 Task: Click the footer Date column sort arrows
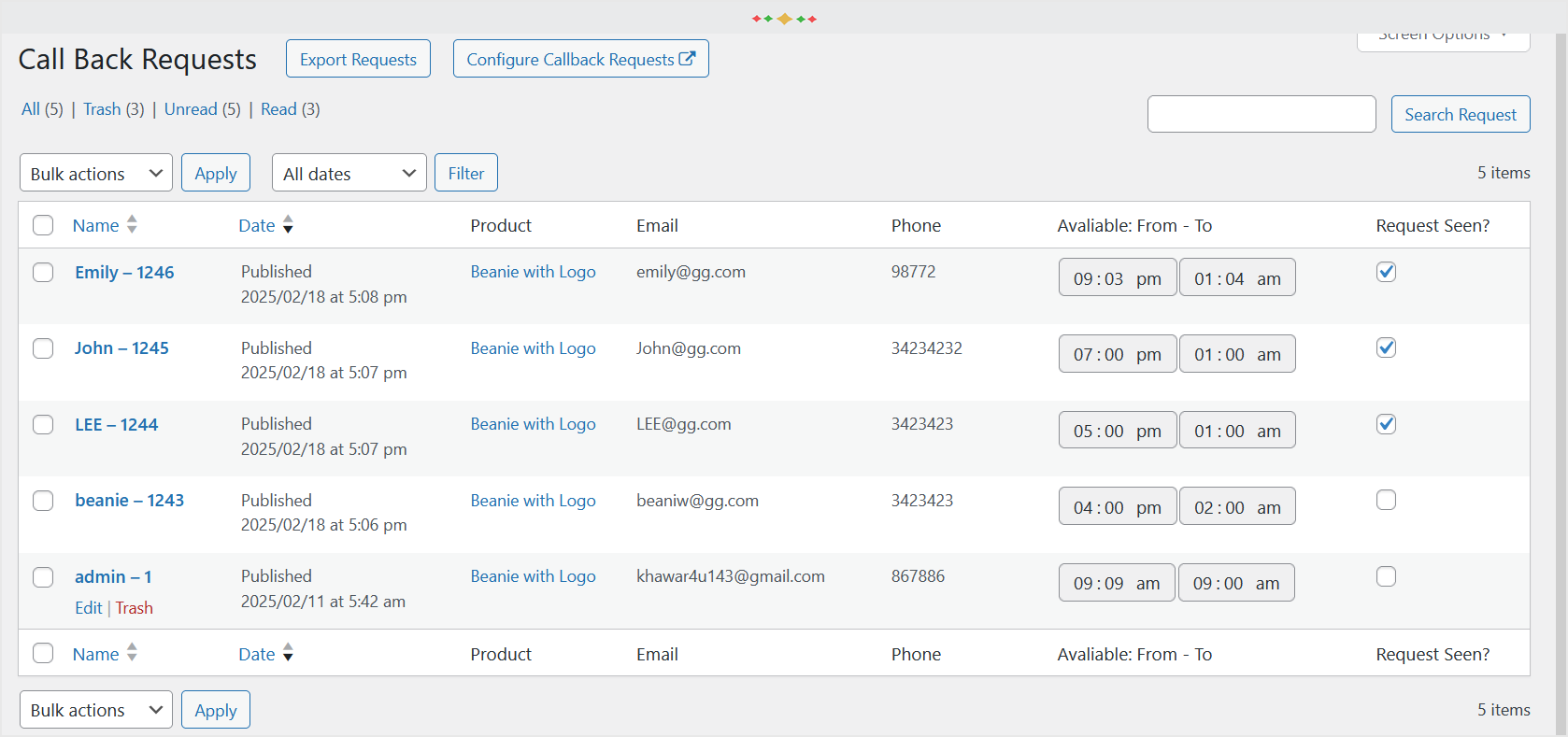point(288,653)
